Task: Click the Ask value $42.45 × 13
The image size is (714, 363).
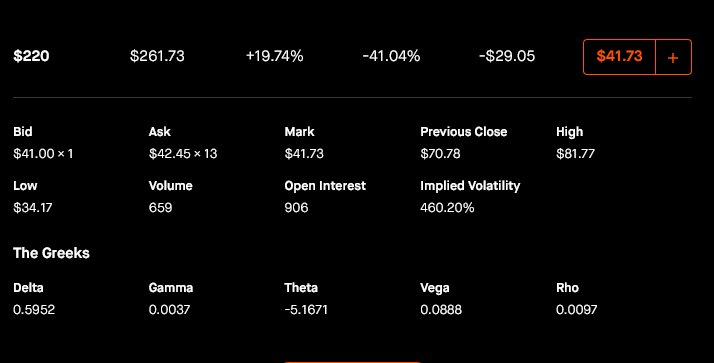Action: [183, 153]
